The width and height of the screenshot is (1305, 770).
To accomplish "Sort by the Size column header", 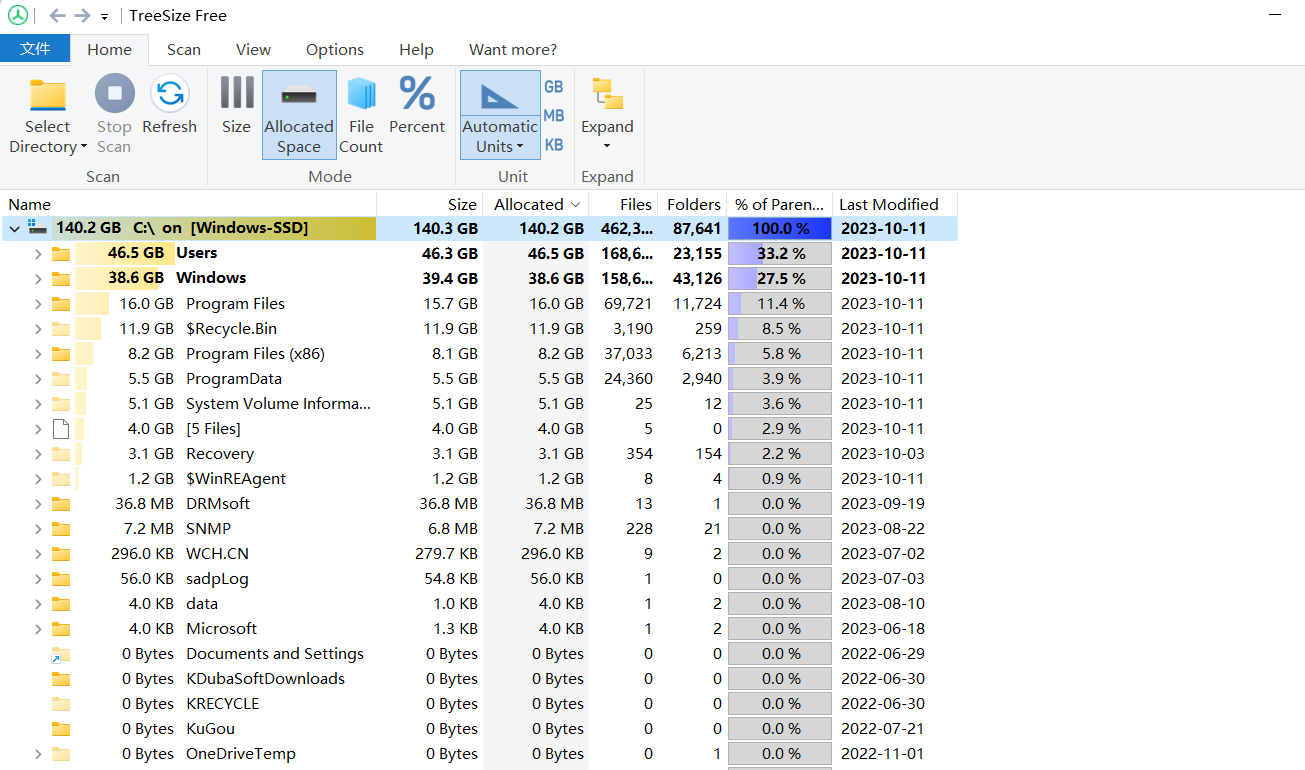I will point(430,204).
